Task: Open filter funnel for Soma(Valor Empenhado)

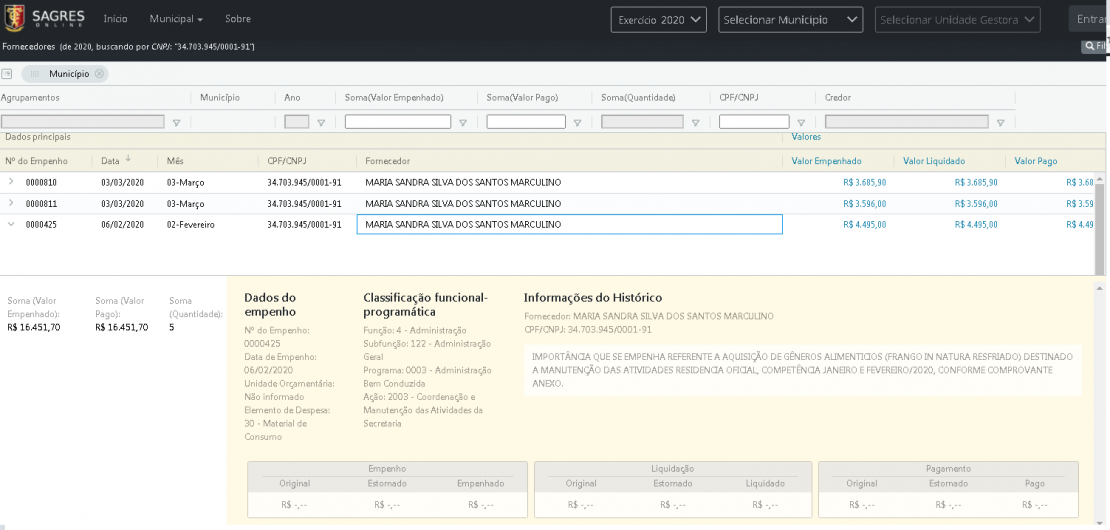Action: [463, 123]
